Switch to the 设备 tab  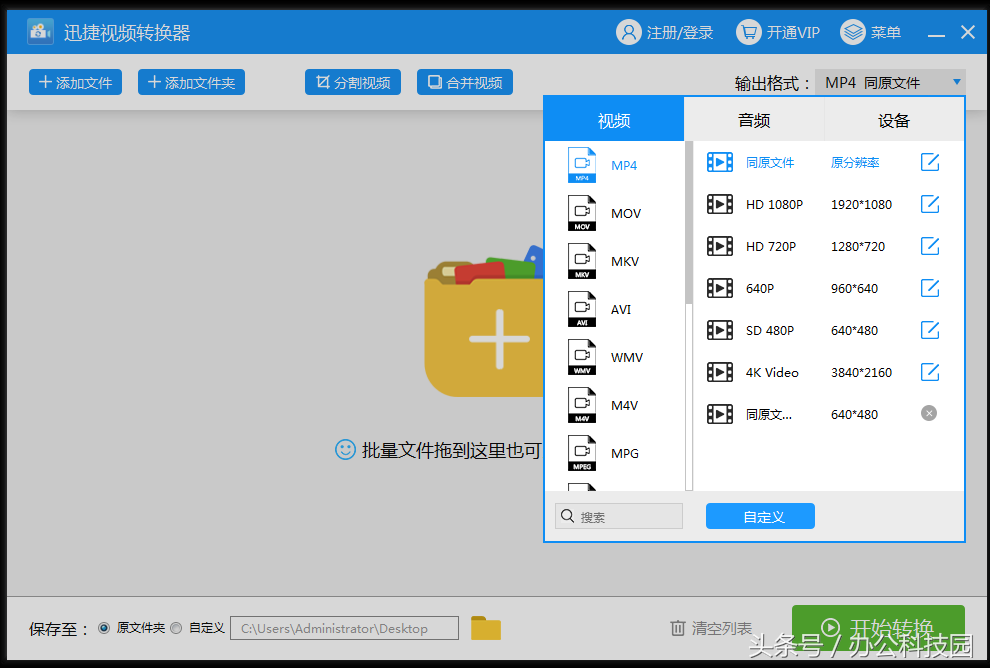coord(894,120)
